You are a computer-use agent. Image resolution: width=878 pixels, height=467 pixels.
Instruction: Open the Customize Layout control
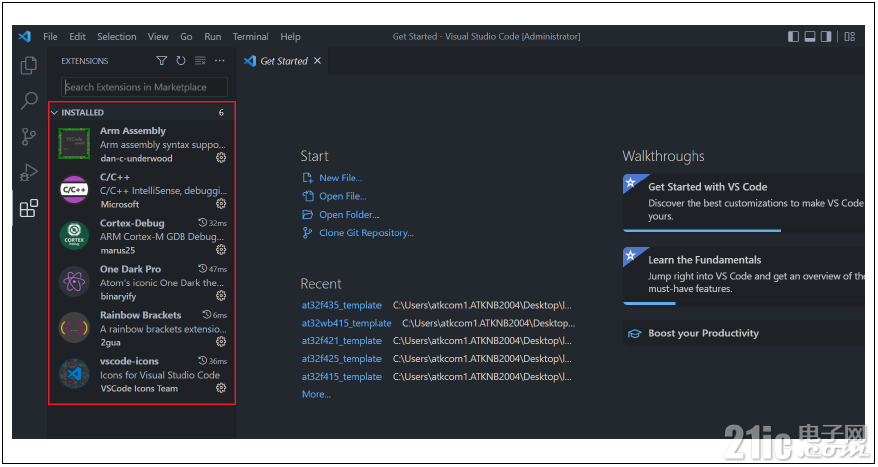(x=849, y=36)
